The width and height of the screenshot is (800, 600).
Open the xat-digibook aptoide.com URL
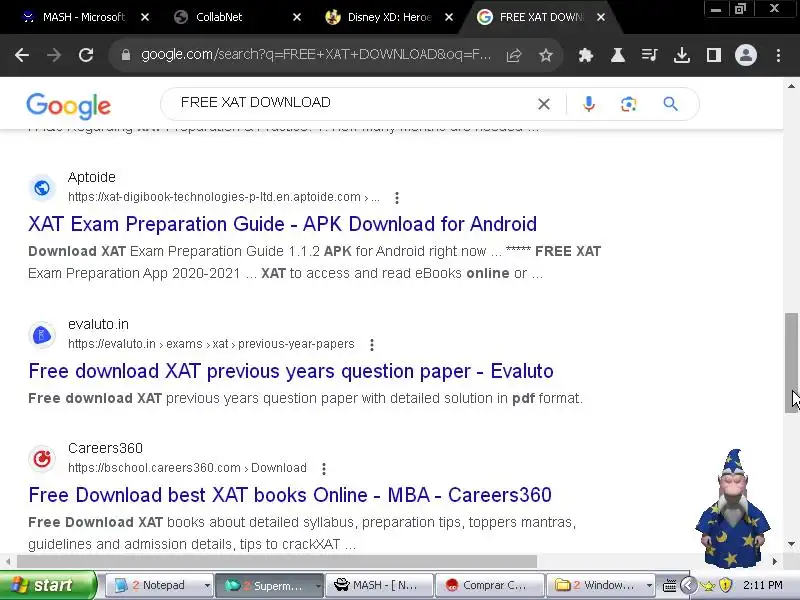[x=223, y=197]
